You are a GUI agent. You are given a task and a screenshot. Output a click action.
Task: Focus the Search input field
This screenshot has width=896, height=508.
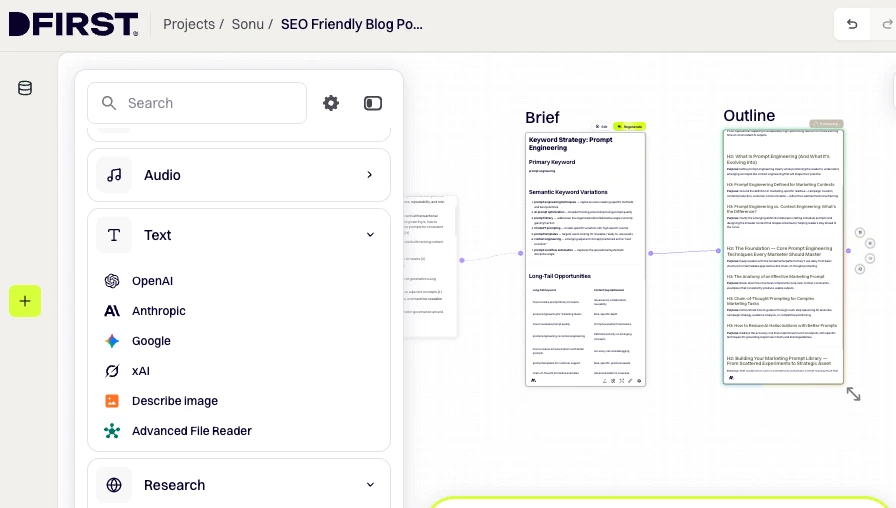click(x=197, y=103)
